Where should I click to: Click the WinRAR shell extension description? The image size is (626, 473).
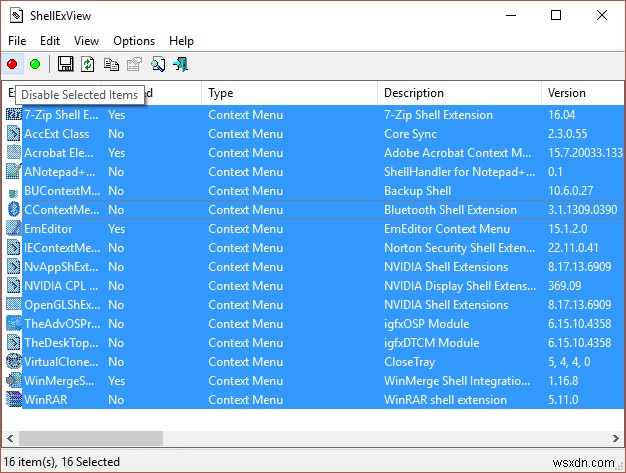[x=445, y=400]
